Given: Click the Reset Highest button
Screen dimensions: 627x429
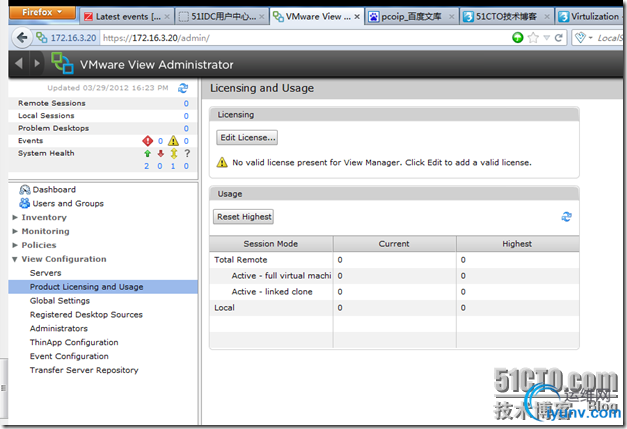Looking at the screenshot, I should (244, 217).
